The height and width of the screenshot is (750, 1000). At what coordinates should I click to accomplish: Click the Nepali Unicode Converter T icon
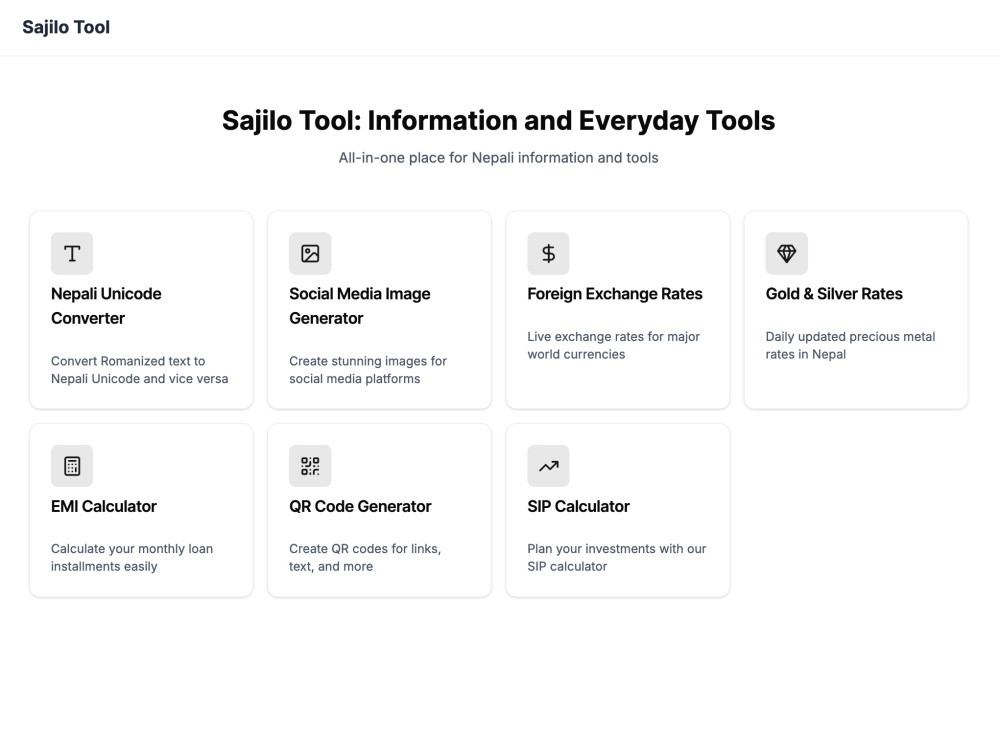pos(72,253)
